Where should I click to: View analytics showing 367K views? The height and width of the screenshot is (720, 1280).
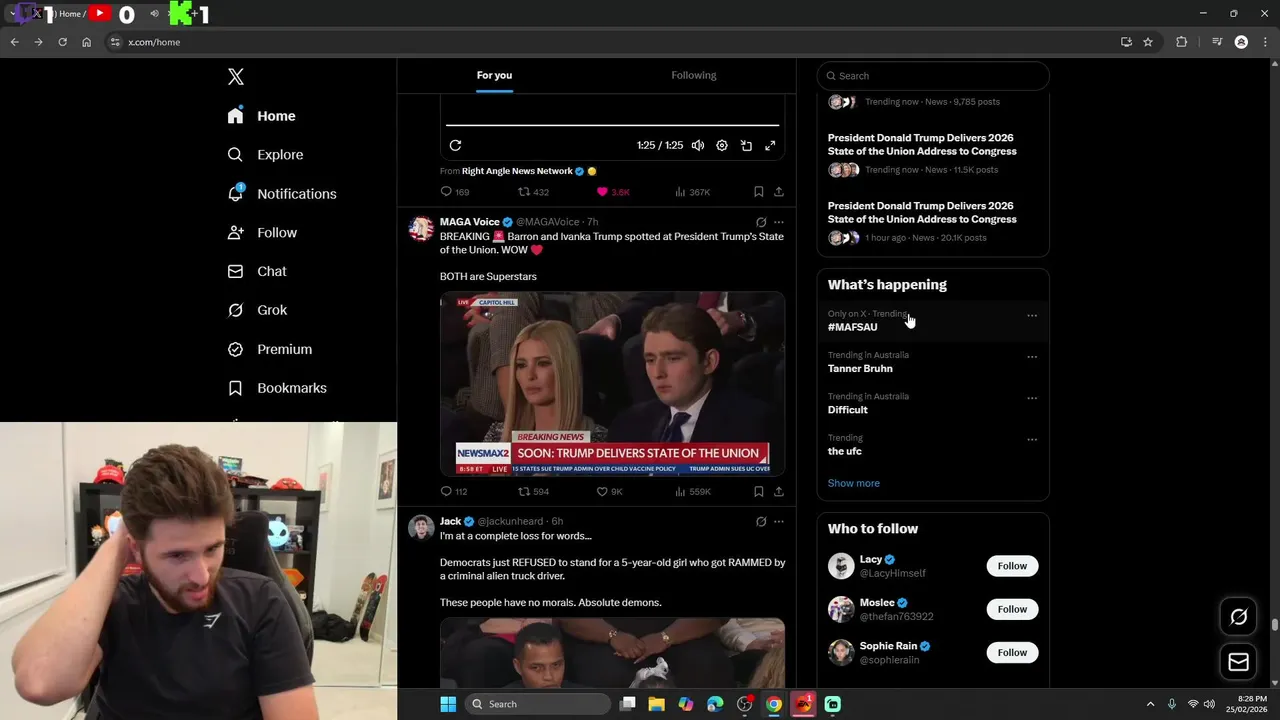click(693, 192)
